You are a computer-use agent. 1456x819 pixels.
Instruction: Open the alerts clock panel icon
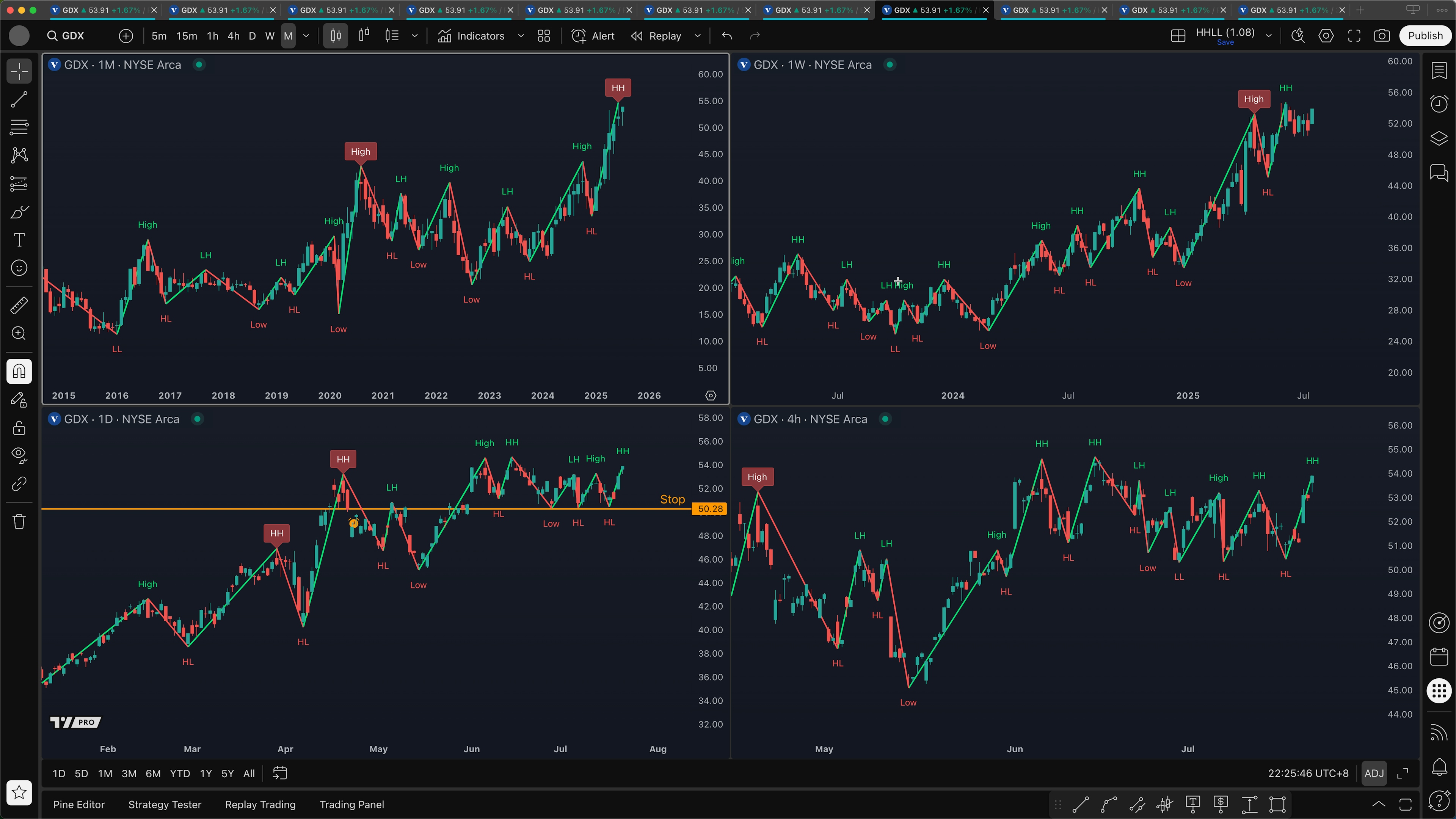click(1439, 104)
